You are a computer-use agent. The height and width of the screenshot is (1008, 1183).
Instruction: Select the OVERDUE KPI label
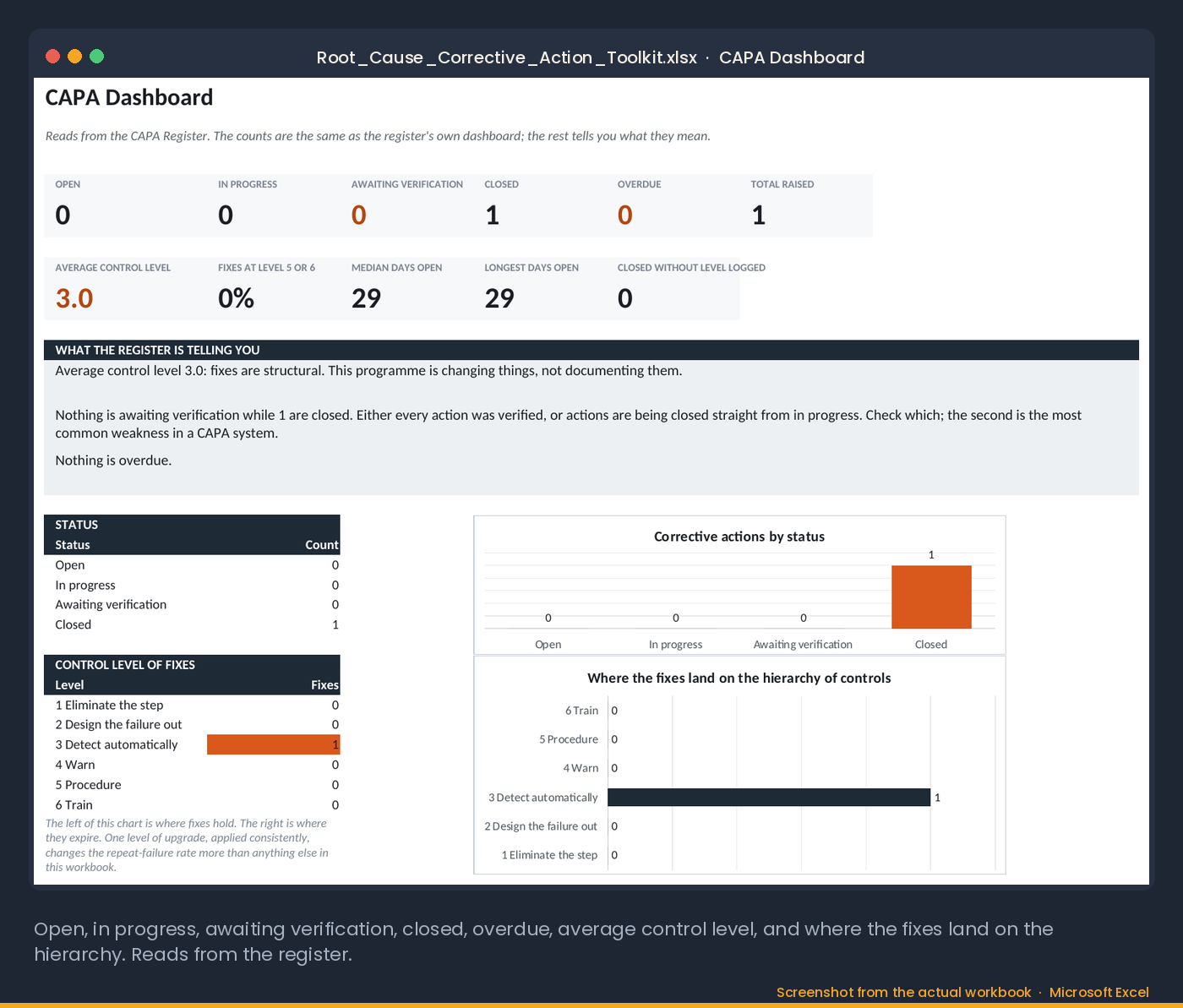[639, 184]
